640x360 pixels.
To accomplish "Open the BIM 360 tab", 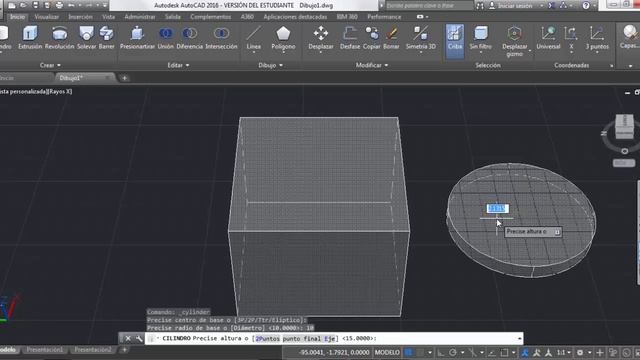I will click(x=347, y=17).
